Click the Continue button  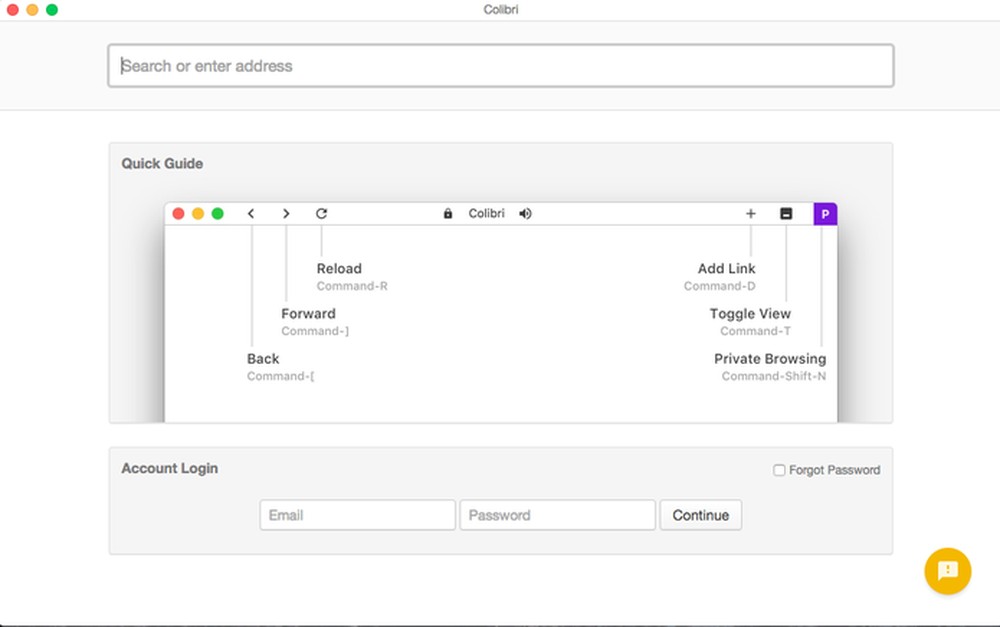(700, 515)
